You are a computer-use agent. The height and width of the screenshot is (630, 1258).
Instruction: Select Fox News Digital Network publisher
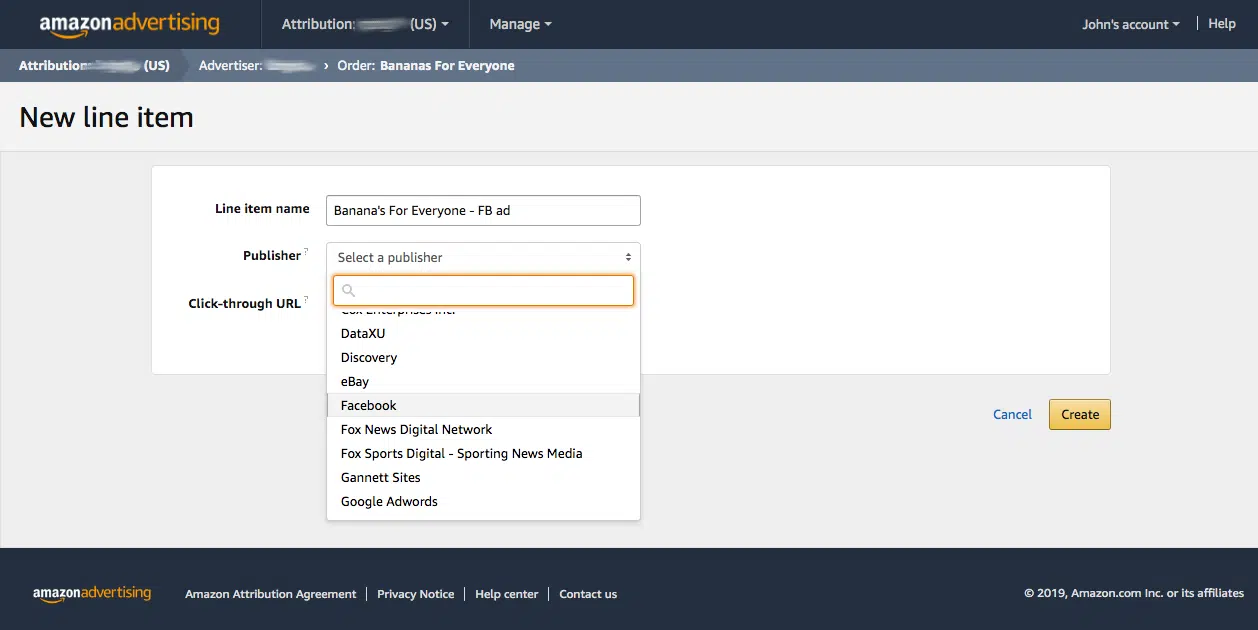pos(483,429)
